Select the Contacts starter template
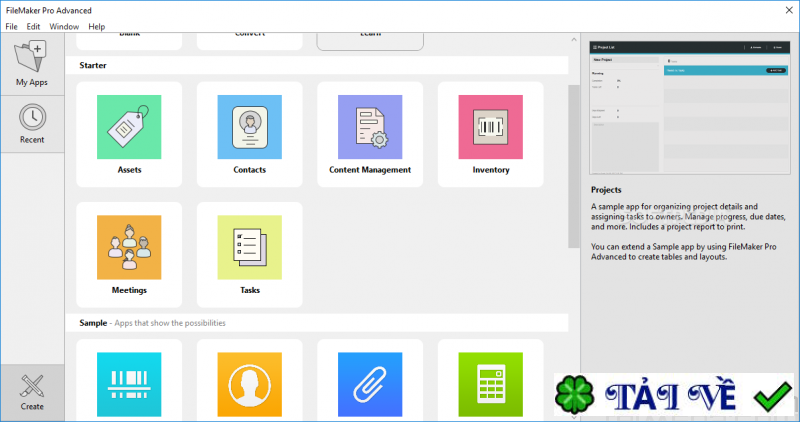800x422 pixels. pyautogui.click(x=249, y=134)
